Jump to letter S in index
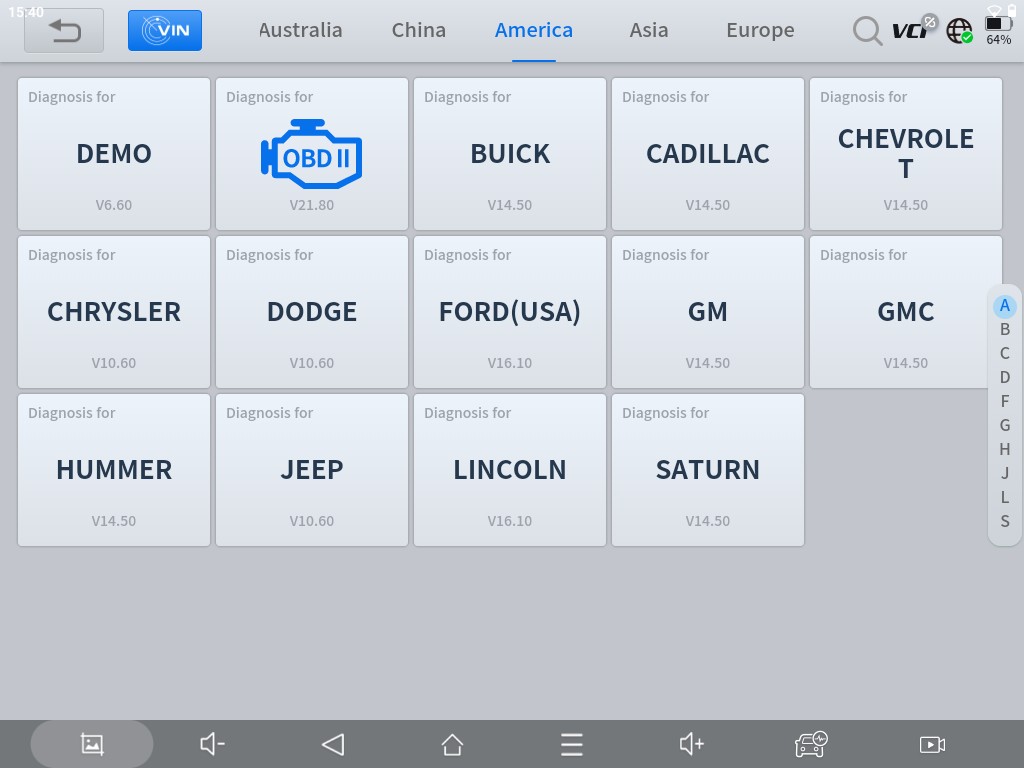Screen dimensions: 1024x768 click(1005, 521)
